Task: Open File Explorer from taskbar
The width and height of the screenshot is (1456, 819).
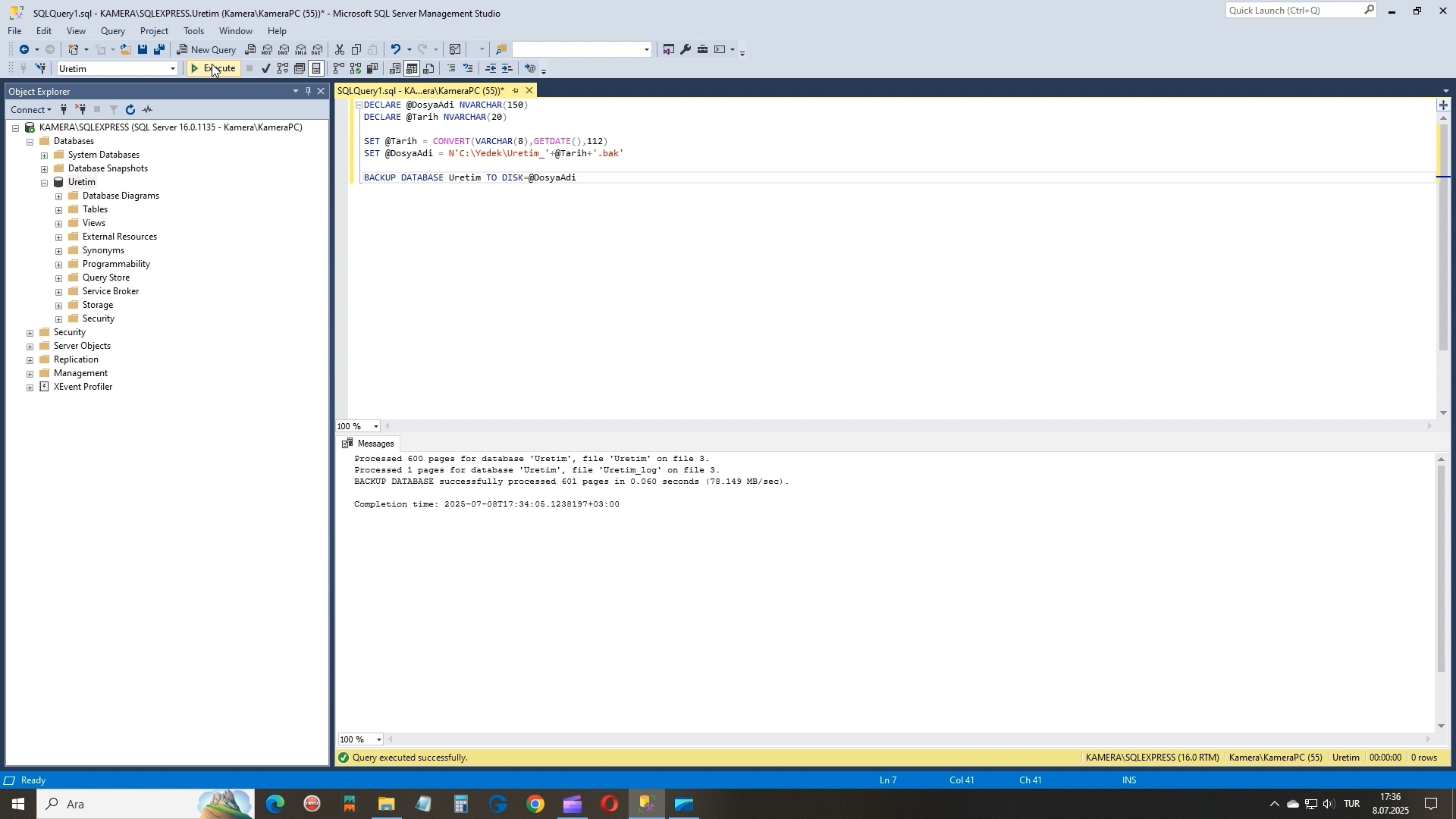Action: (386, 804)
